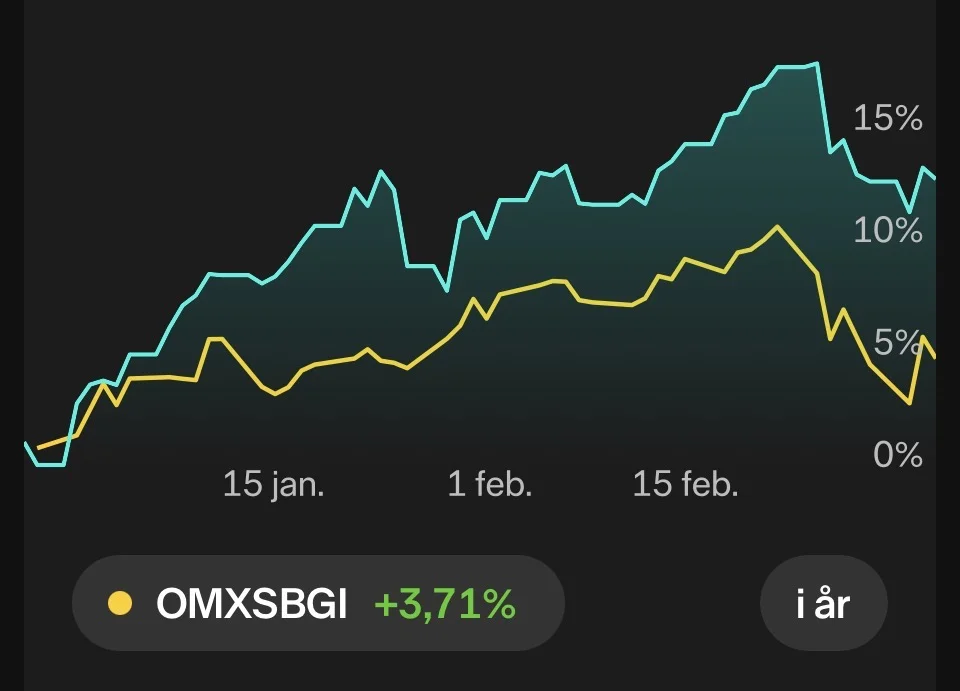Click the teal line's sharp dip before 1 feb.

coord(447,290)
